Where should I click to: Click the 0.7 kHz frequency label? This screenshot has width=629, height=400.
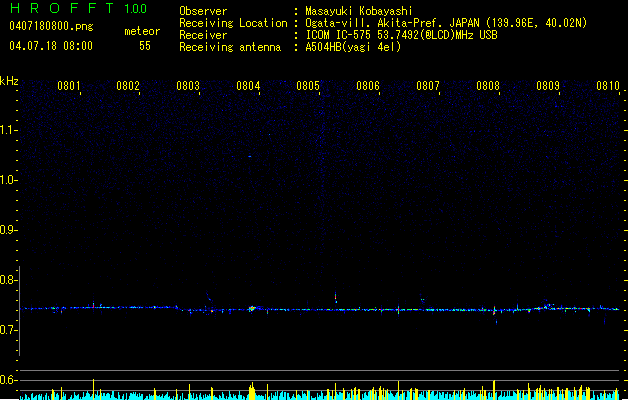pos(8,330)
